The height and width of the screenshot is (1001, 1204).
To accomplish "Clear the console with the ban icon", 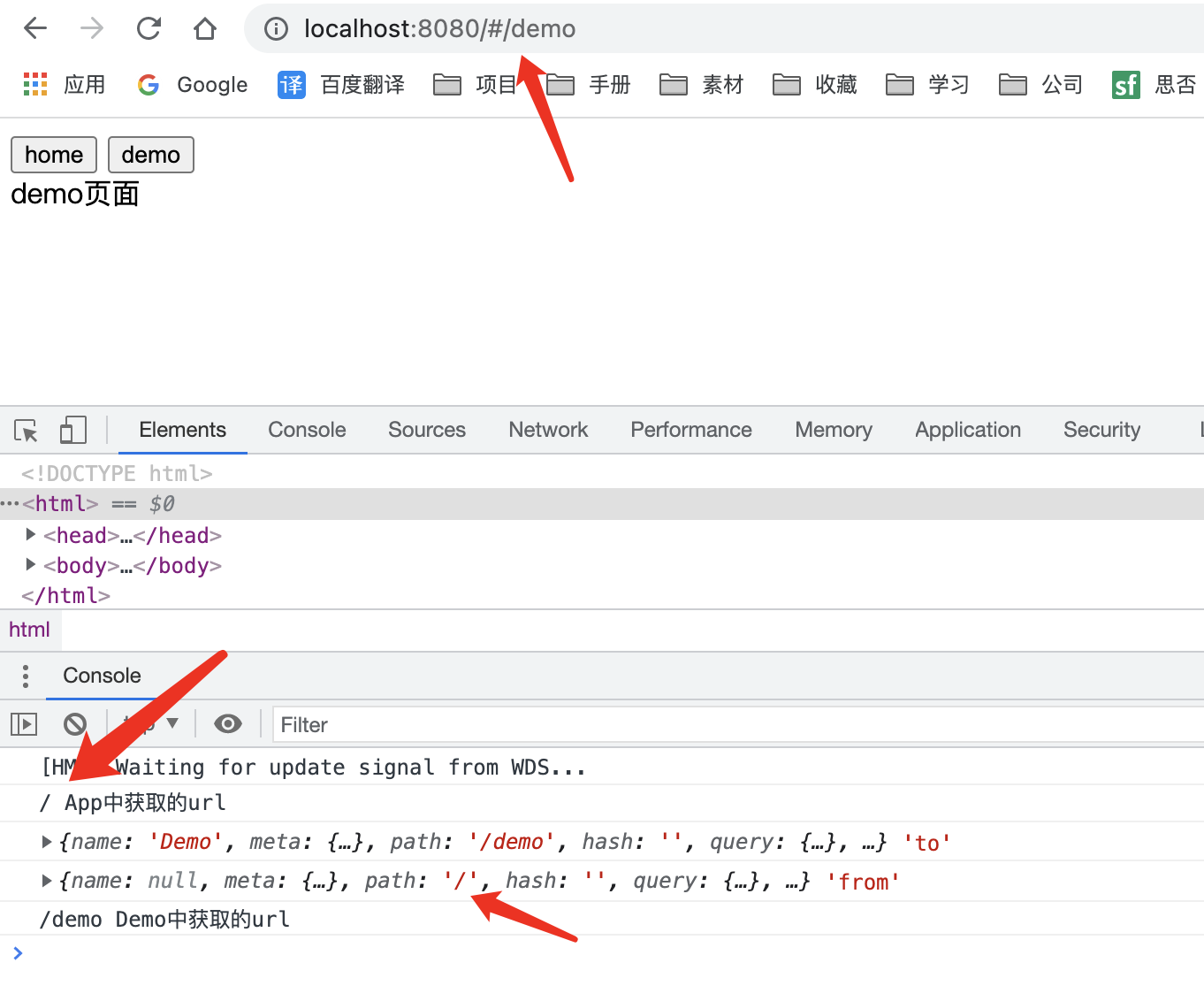I will coord(75,724).
